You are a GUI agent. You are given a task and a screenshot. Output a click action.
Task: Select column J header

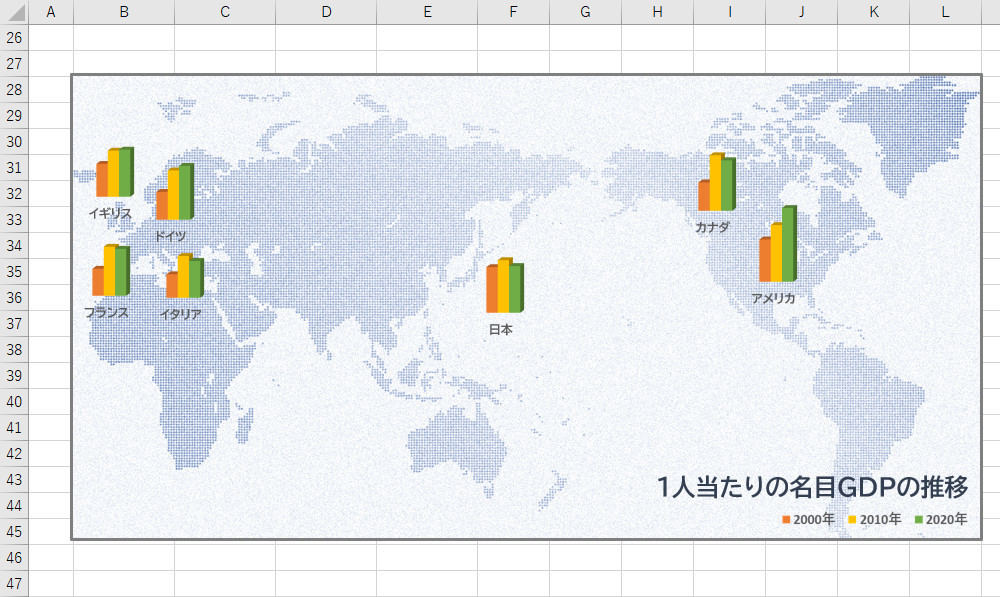pos(802,12)
